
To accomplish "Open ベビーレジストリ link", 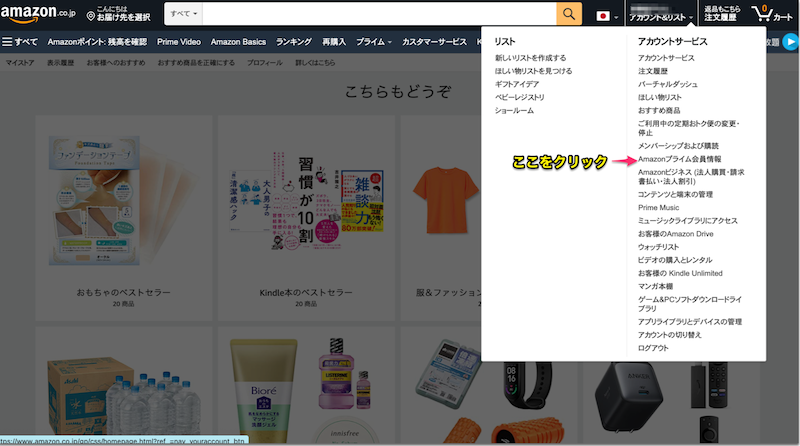I will pos(520,97).
